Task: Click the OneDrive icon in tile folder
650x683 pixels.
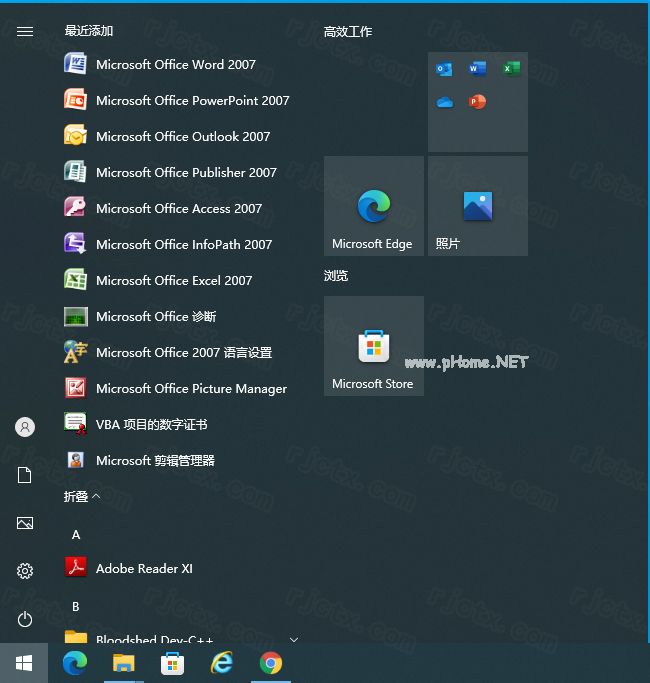Action: coord(444,102)
